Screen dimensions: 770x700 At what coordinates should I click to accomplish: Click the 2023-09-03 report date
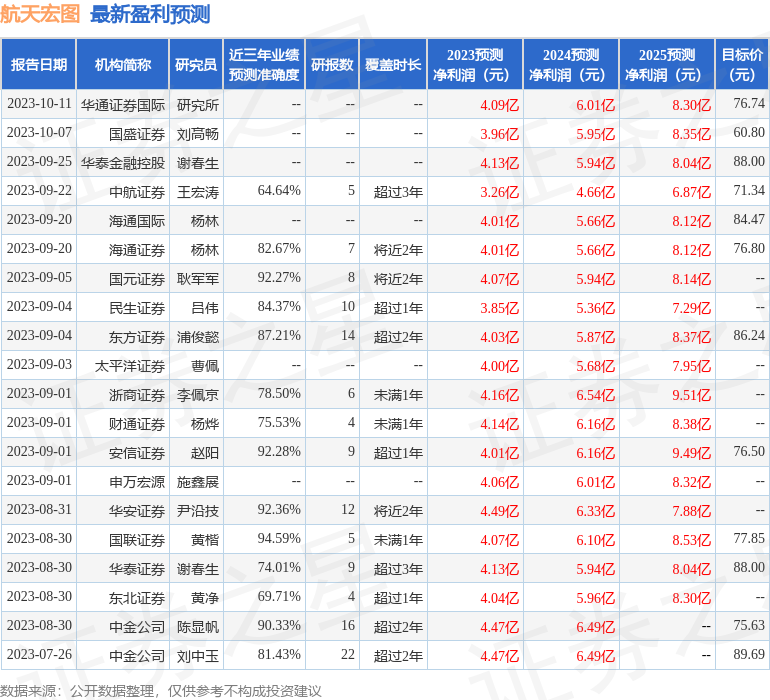[x=39, y=364]
